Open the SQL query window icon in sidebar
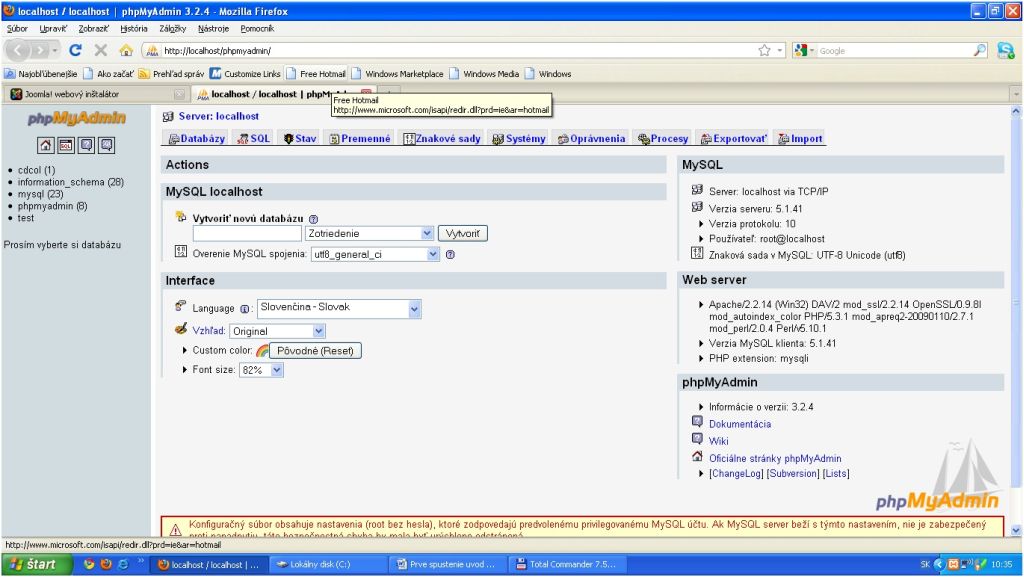1024x577 pixels. point(65,145)
